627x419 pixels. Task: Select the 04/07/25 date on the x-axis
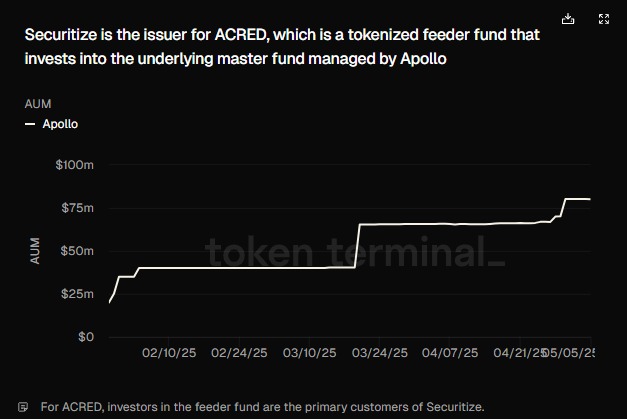[x=450, y=353]
